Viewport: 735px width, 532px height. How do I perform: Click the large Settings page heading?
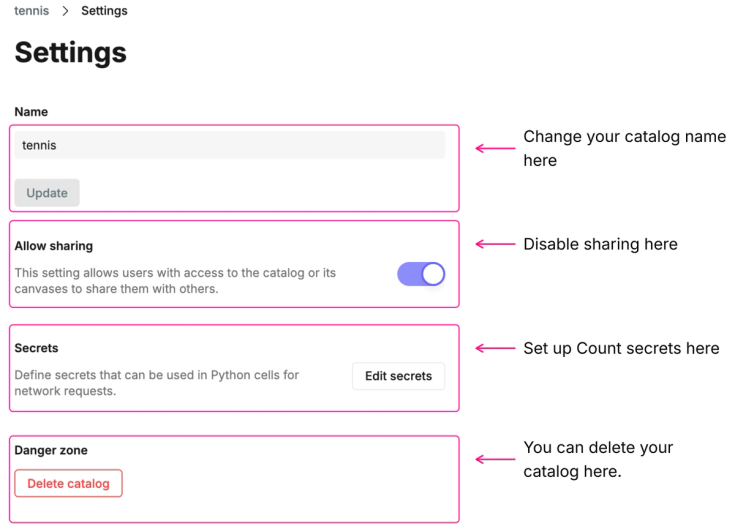pyautogui.click(x=71, y=52)
